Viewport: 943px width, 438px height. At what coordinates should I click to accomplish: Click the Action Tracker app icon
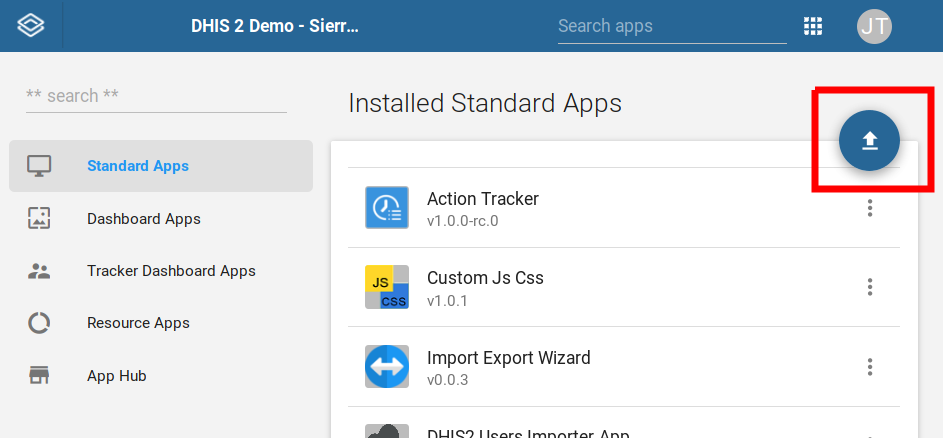point(387,208)
